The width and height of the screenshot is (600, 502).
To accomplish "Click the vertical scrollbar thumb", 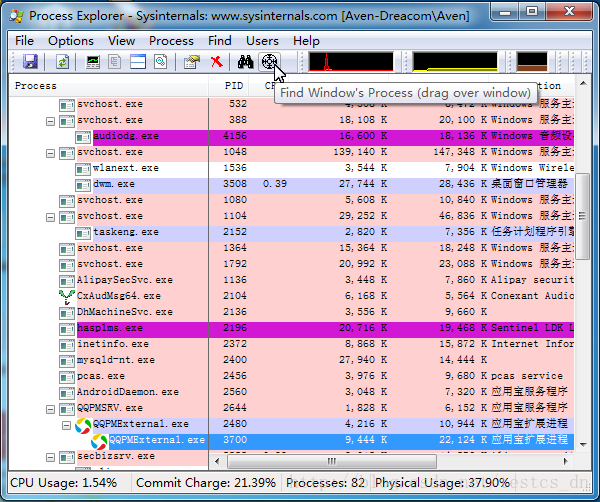I will click(583, 216).
